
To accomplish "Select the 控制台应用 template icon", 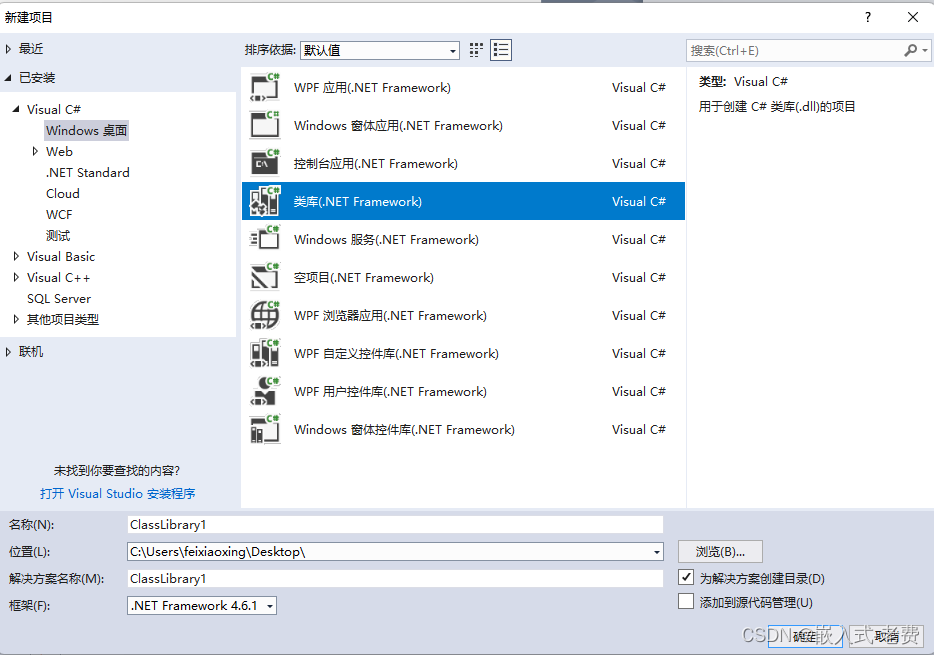I will (x=264, y=163).
